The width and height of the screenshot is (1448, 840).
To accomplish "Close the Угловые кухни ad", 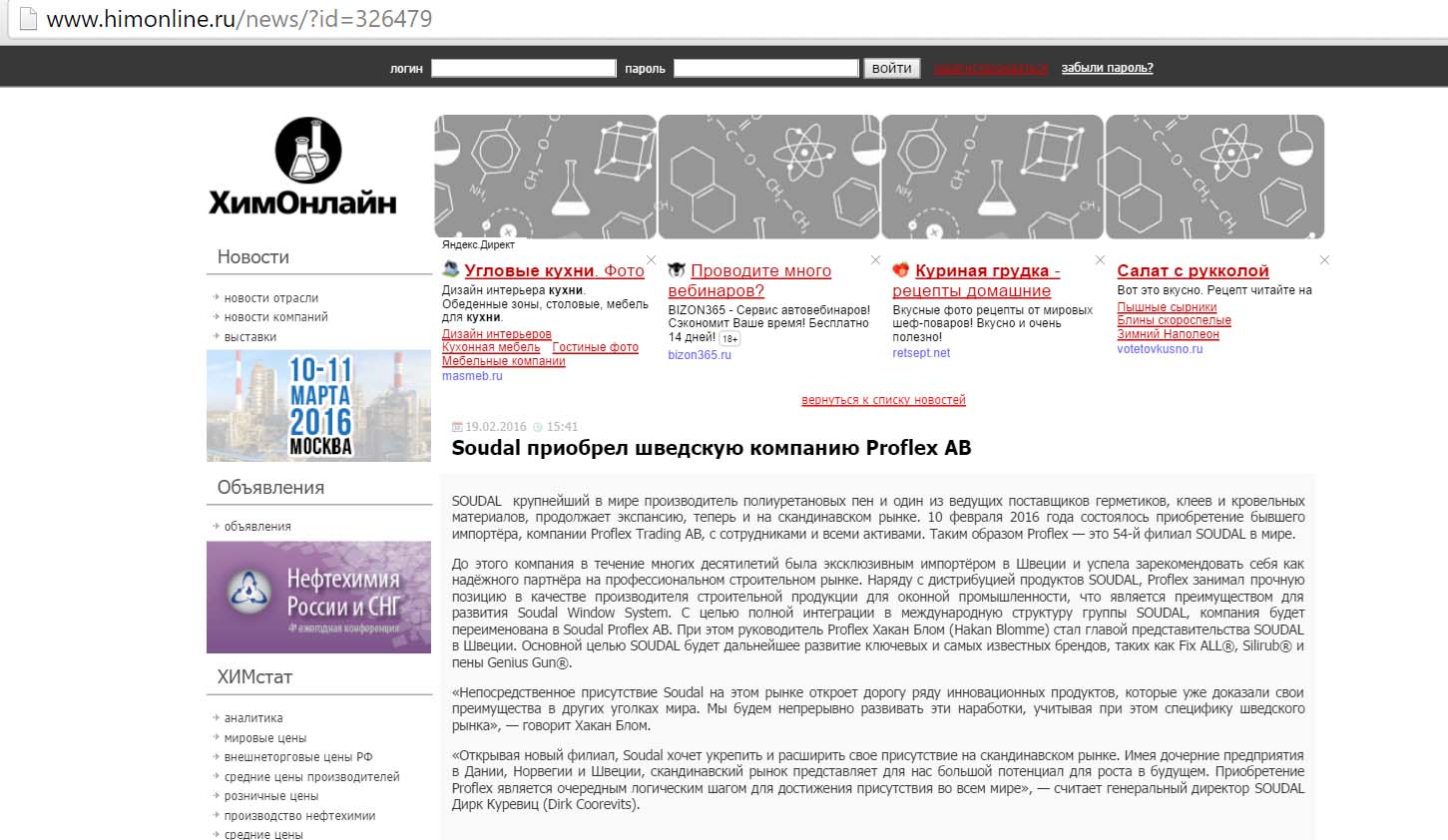I will [x=651, y=260].
